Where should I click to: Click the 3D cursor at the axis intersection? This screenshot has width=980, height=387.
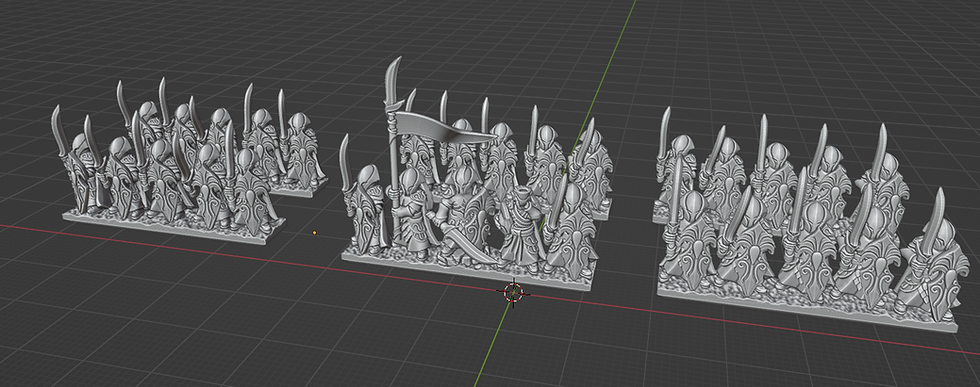[x=514, y=292]
